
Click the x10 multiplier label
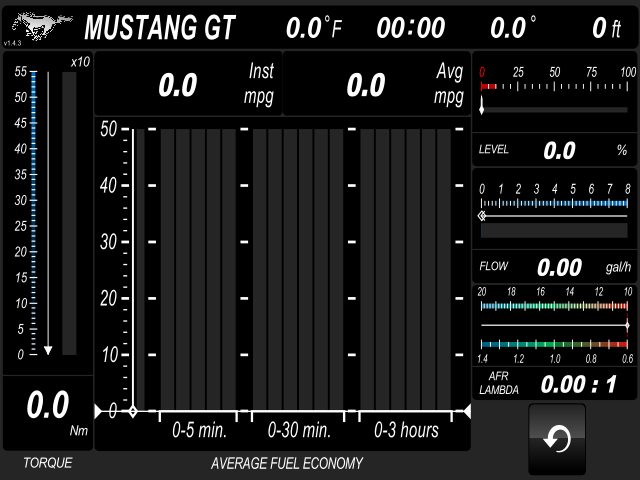tap(80, 62)
